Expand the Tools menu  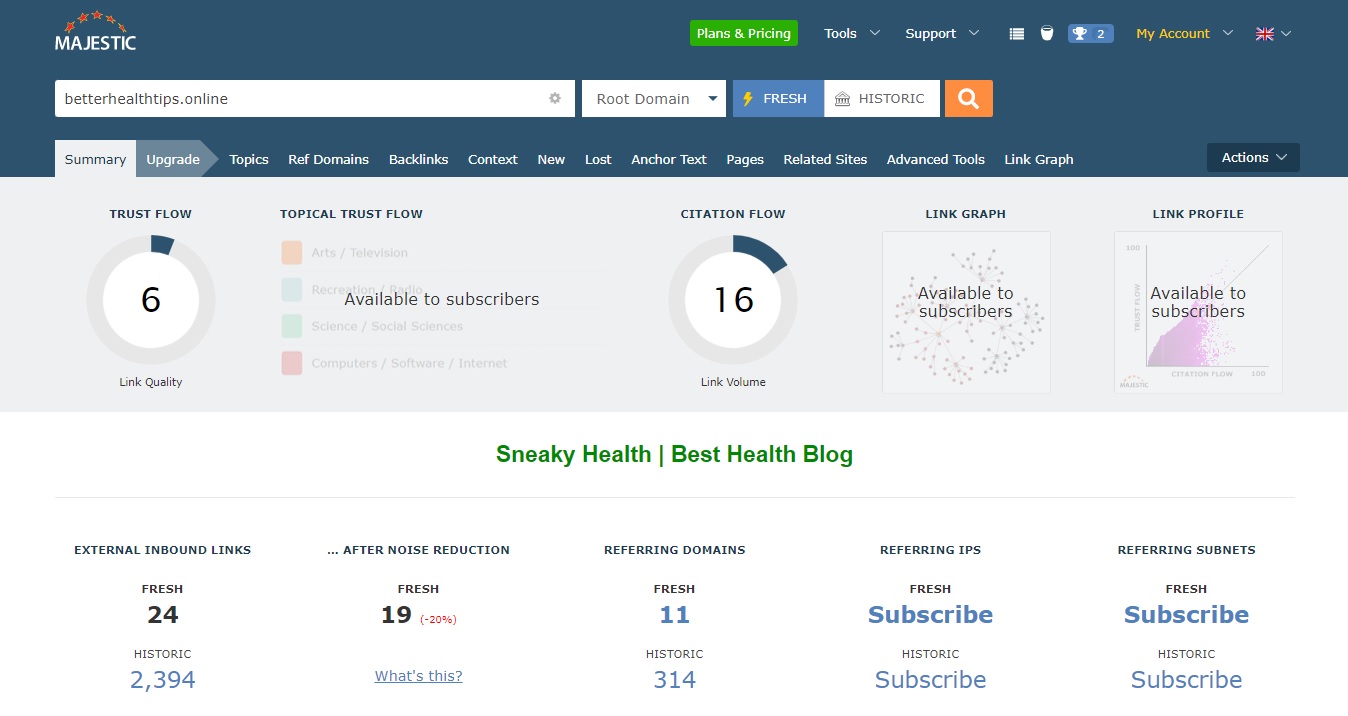(852, 33)
